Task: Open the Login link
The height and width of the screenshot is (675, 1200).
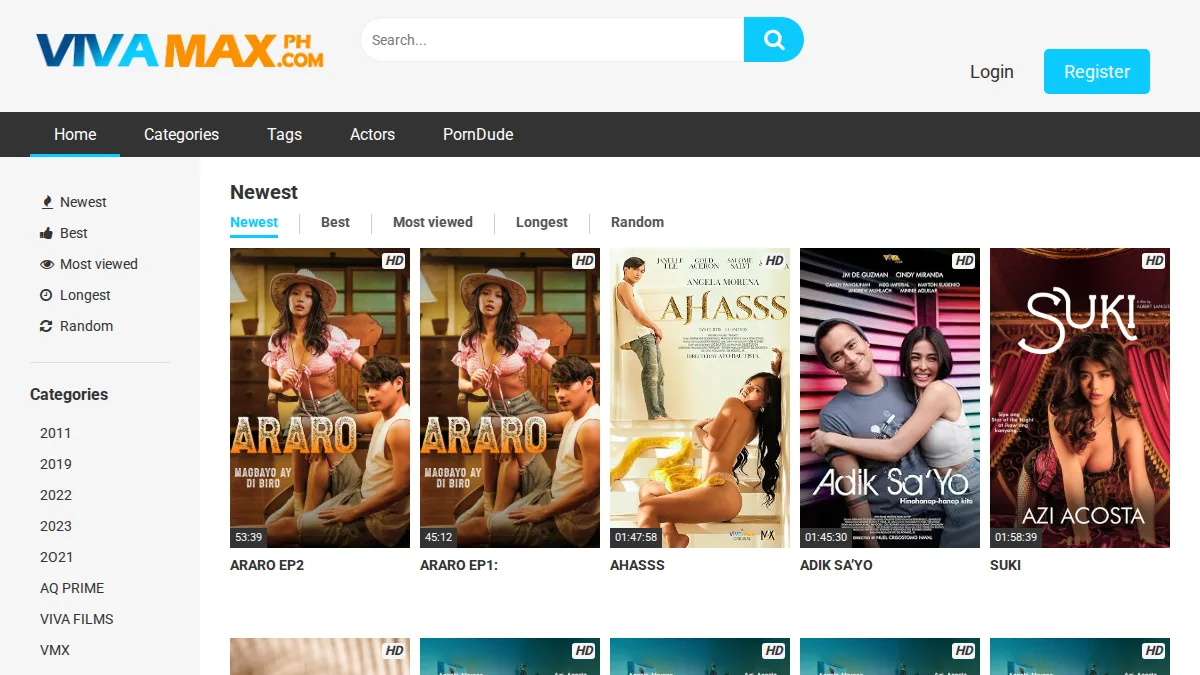Action: coord(992,72)
